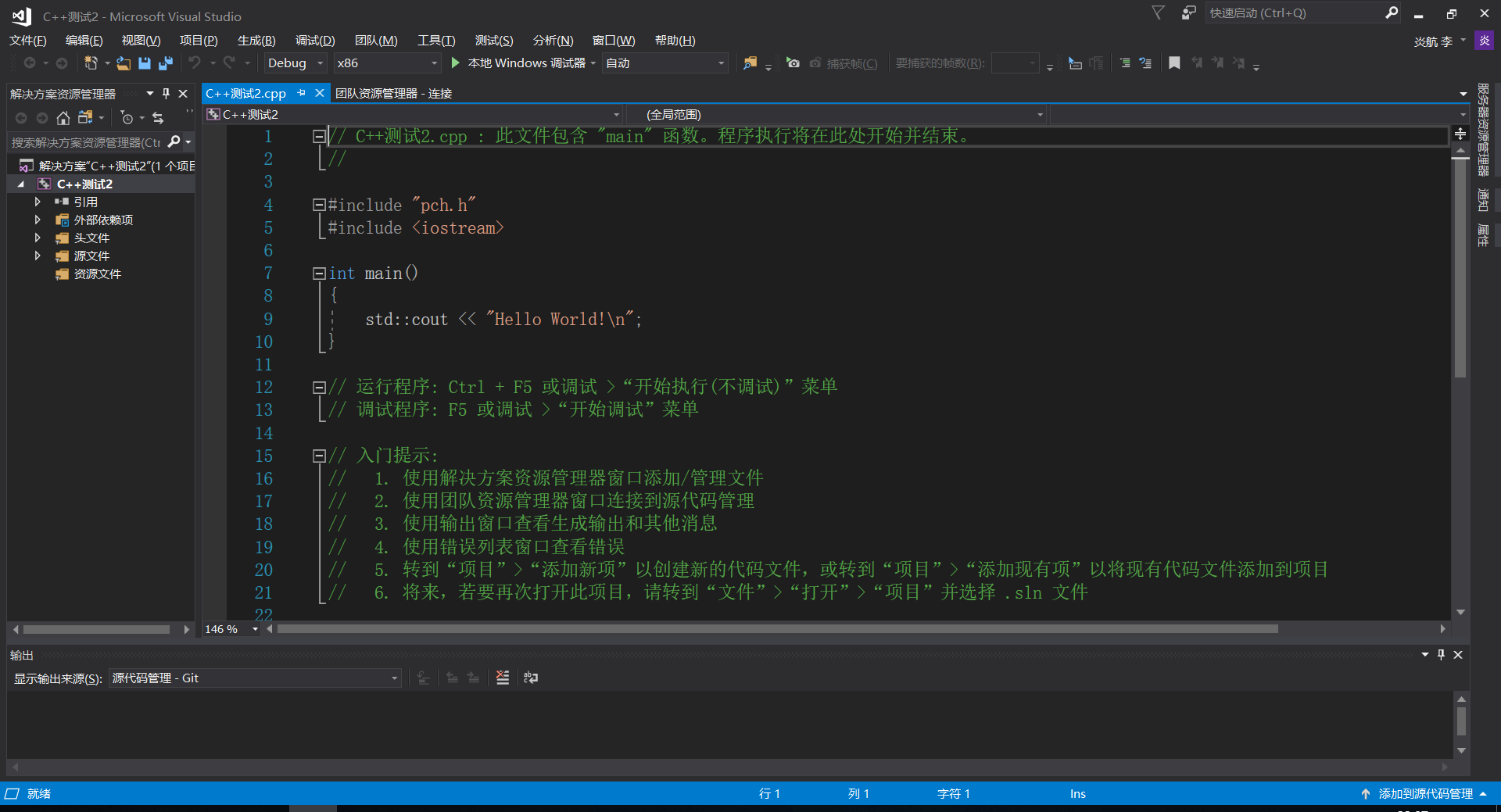Screen dimensions: 1501x812
Task: Open the x86 platform dropdown
Action: point(386,63)
